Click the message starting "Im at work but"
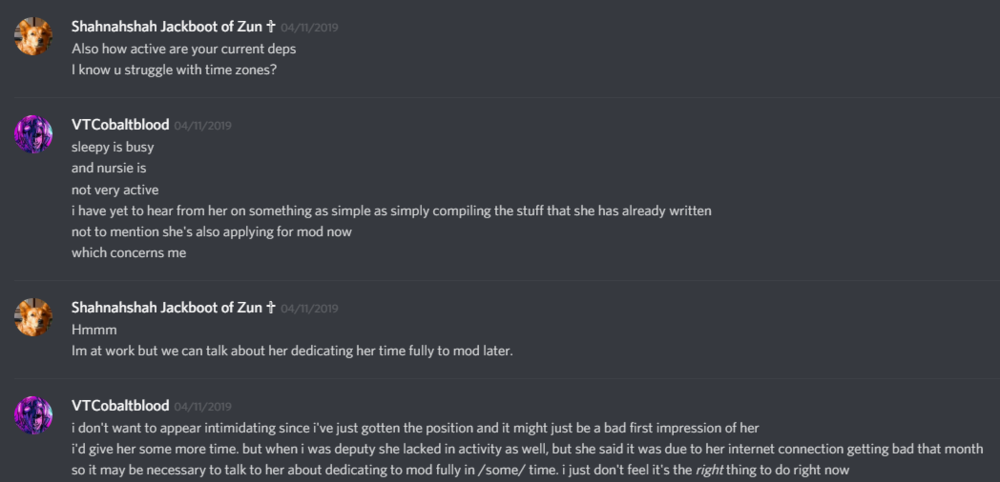The height and width of the screenshot is (482, 1000). pyautogui.click(x=292, y=351)
